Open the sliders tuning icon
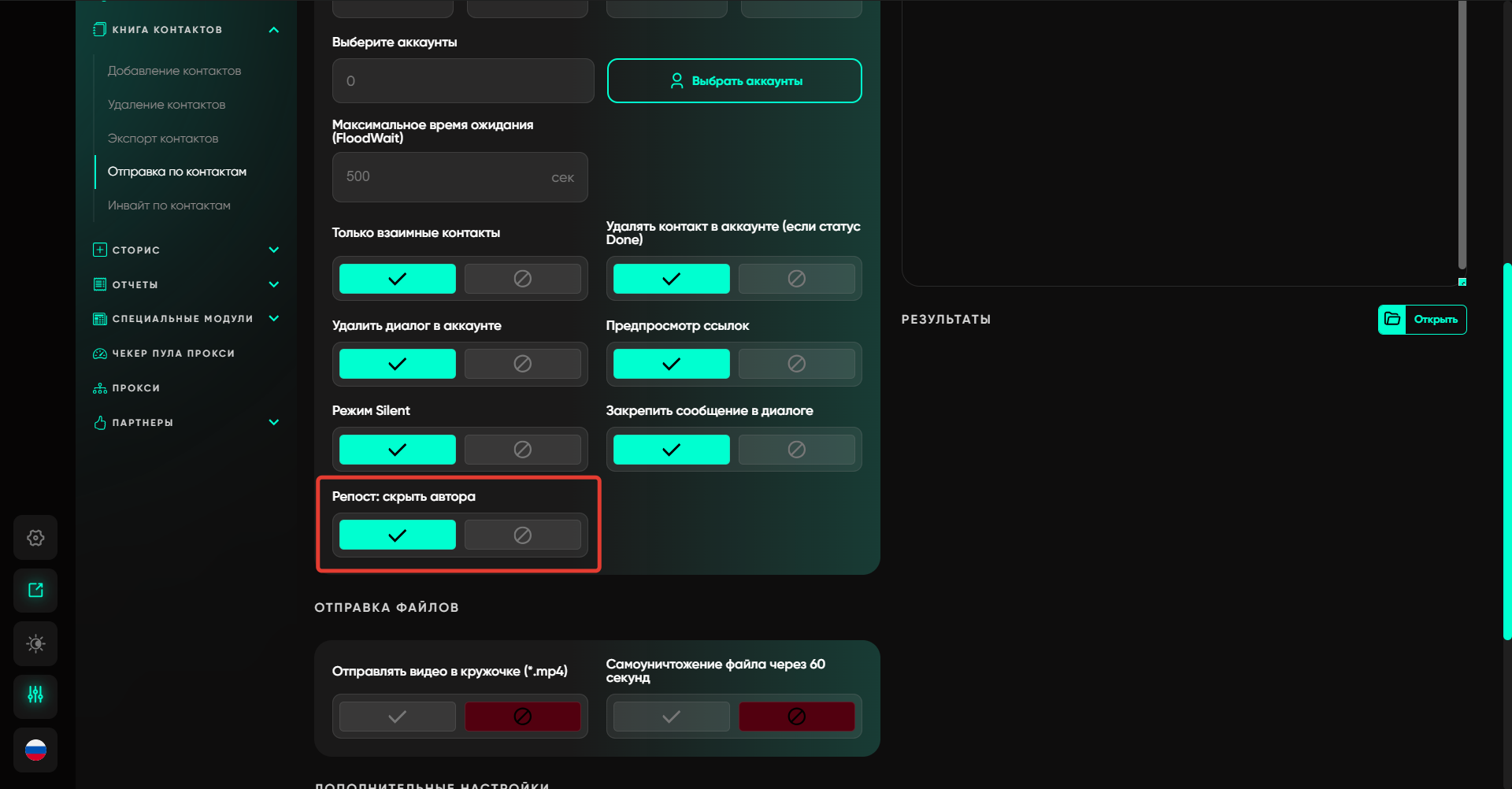The width and height of the screenshot is (1512, 789). coord(35,695)
